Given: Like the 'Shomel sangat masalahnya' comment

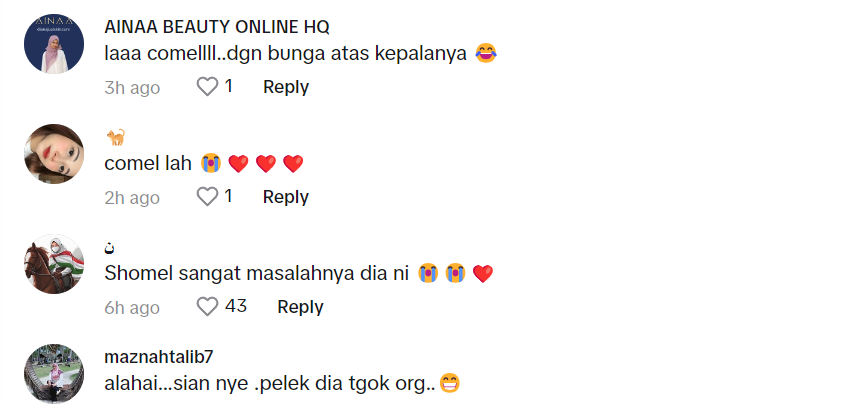Looking at the screenshot, I should pyautogui.click(x=207, y=306).
